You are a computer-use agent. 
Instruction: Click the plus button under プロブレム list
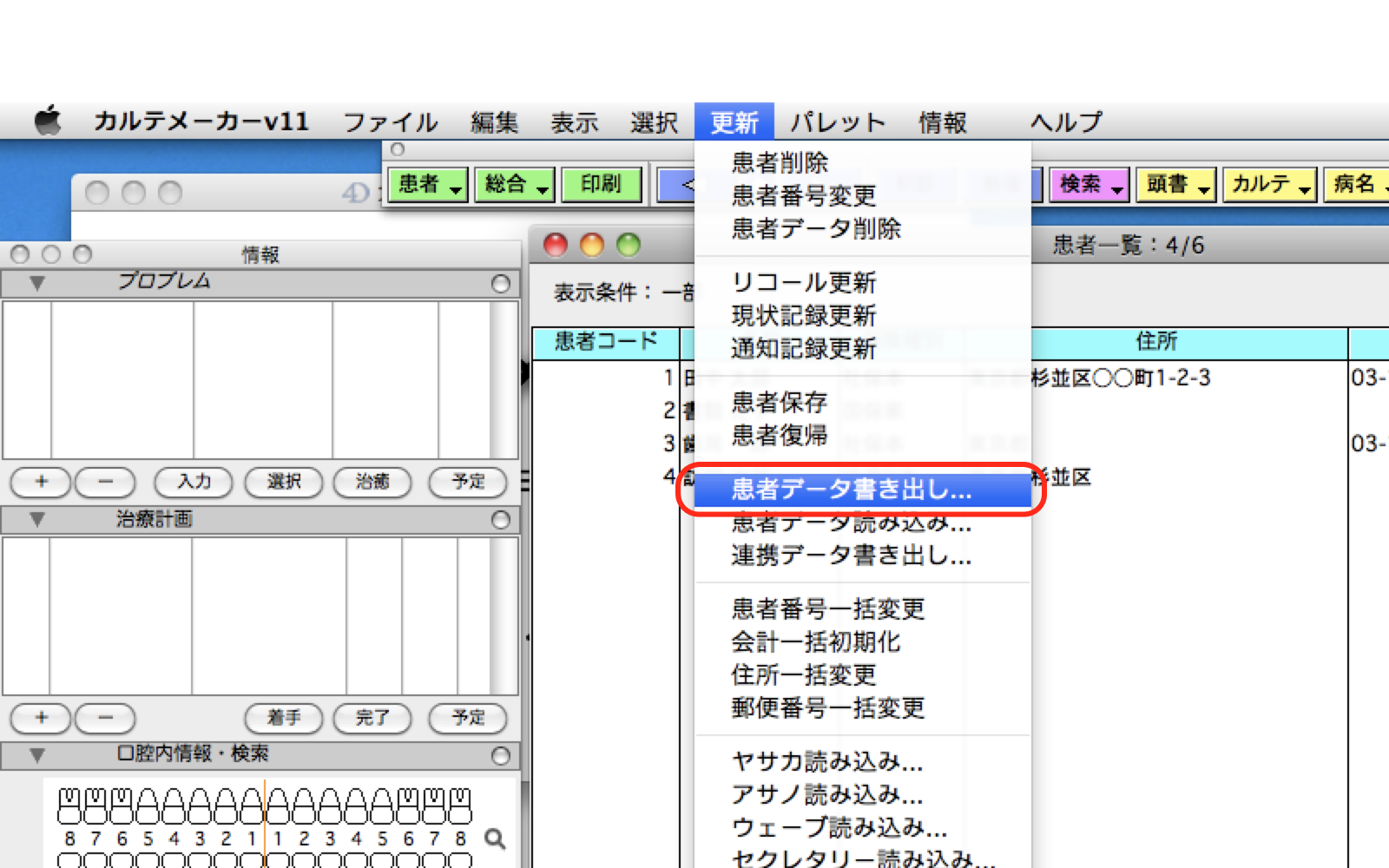tap(41, 482)
